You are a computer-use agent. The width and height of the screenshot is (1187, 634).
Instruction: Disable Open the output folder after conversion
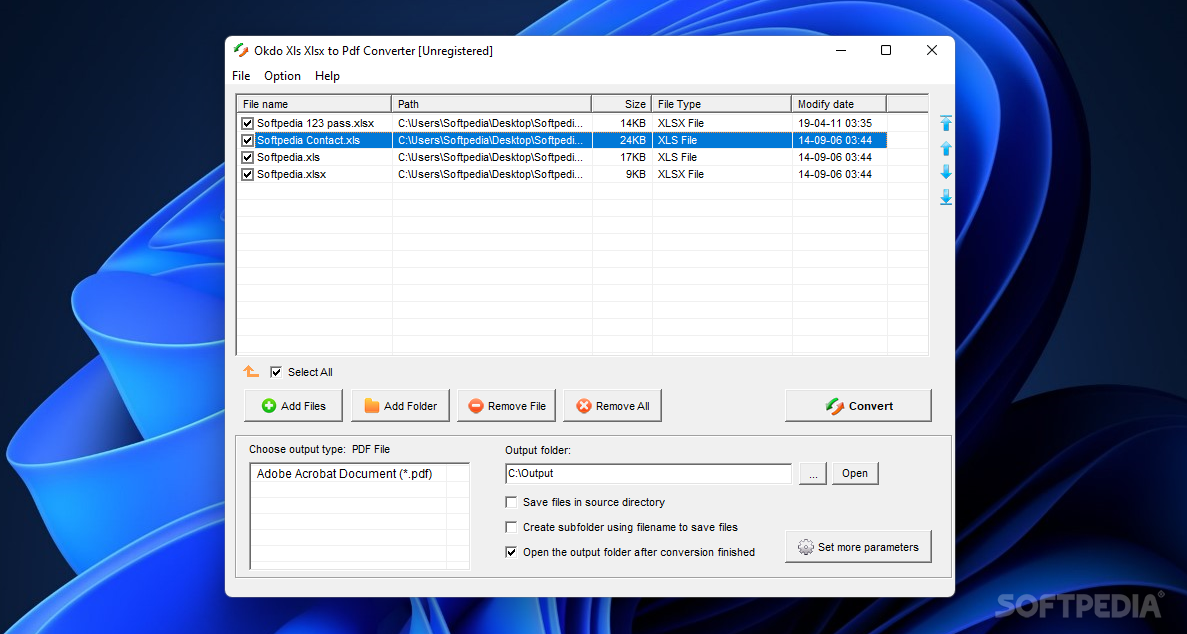511,552
